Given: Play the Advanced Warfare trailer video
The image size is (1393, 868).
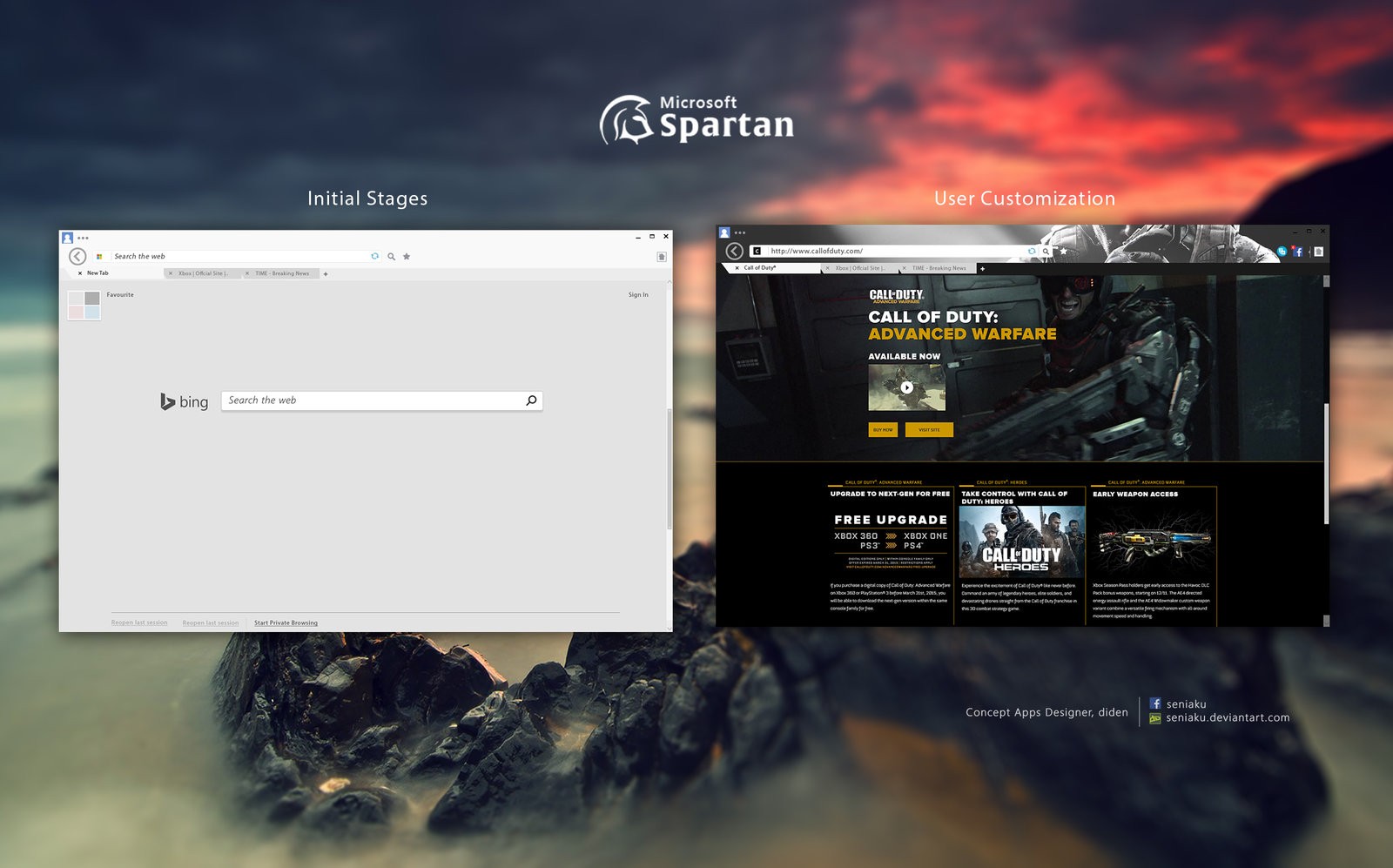Looking at the screenshot, I should click(907, 387).
